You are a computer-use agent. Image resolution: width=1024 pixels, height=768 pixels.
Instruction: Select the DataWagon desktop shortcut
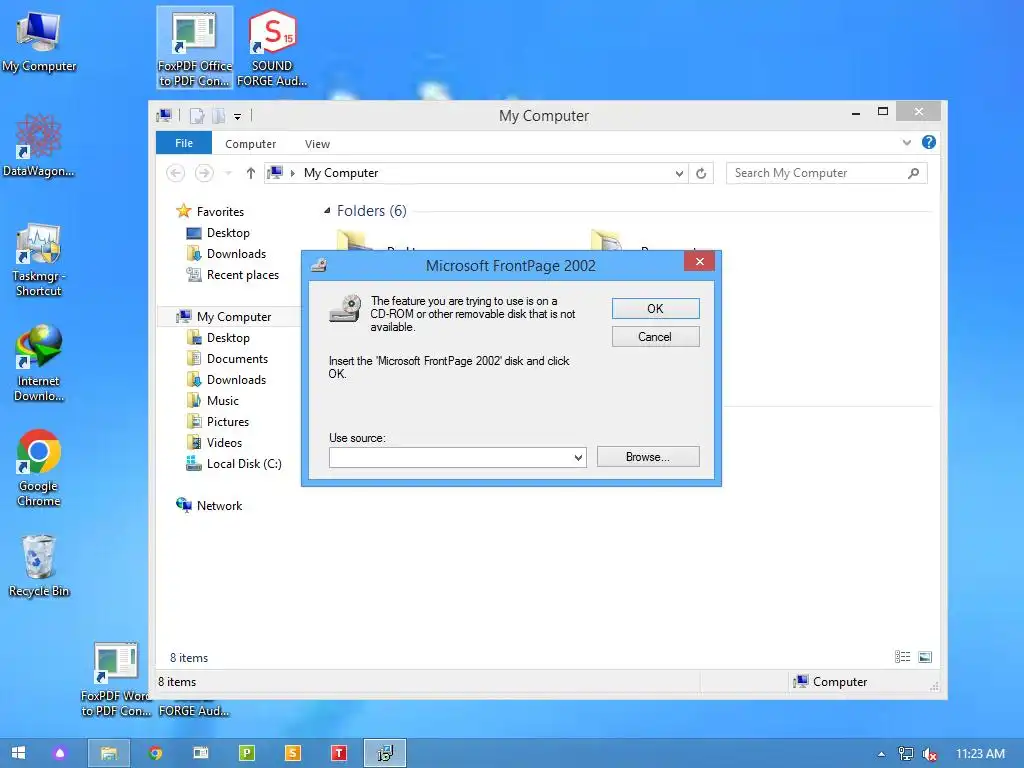[39, 146]
